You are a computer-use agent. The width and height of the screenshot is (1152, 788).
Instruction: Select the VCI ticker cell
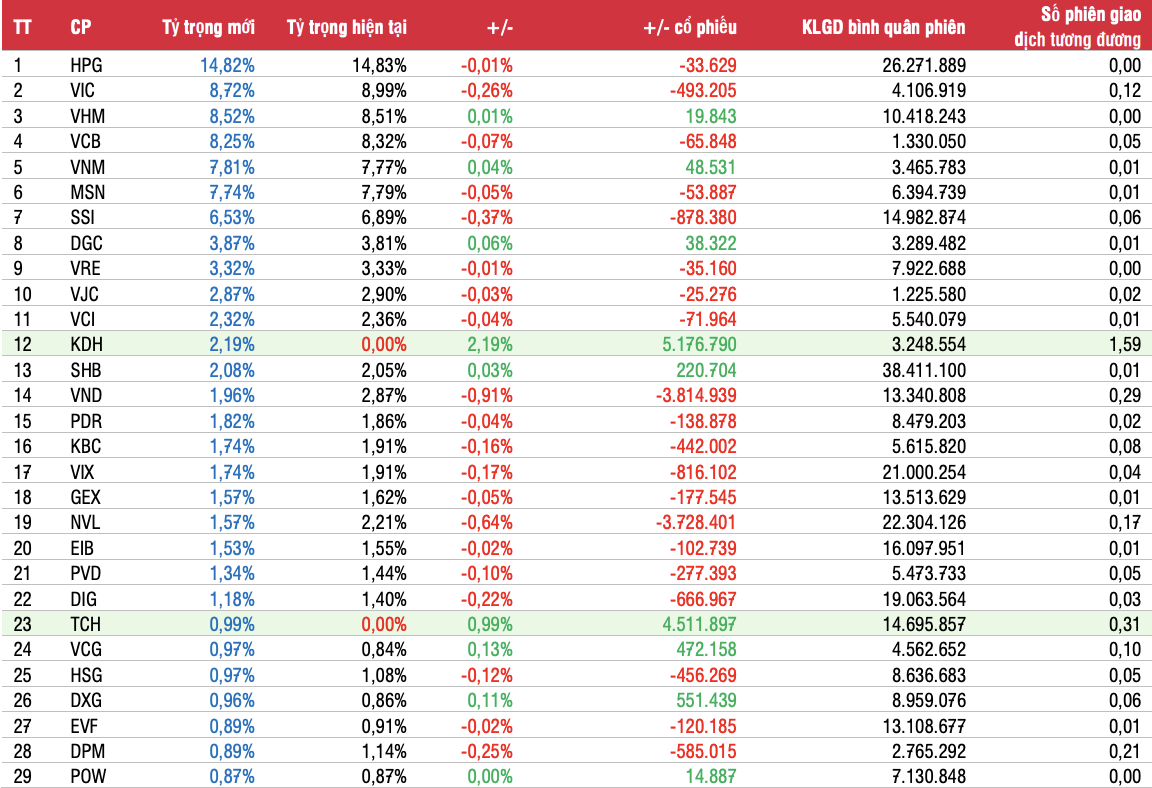[x=82, y=319]
